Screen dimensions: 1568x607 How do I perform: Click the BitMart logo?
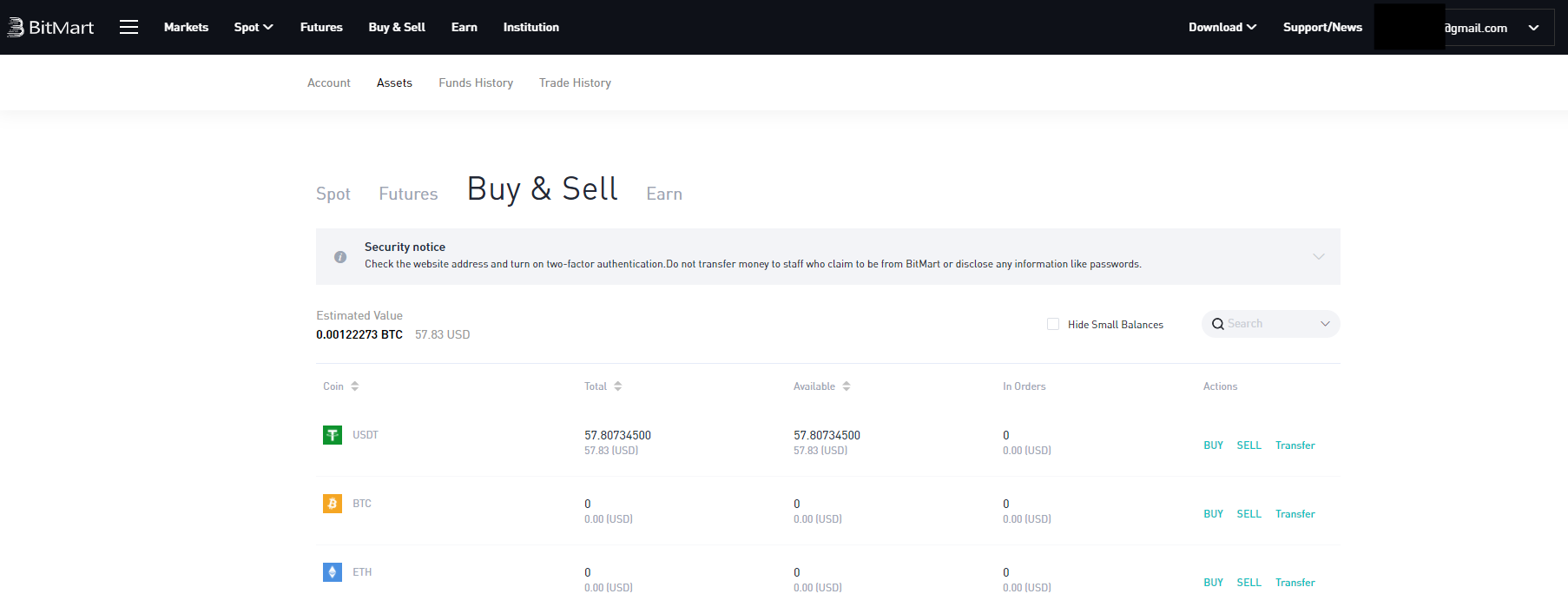pyautogui.click(x=50, y=28)
